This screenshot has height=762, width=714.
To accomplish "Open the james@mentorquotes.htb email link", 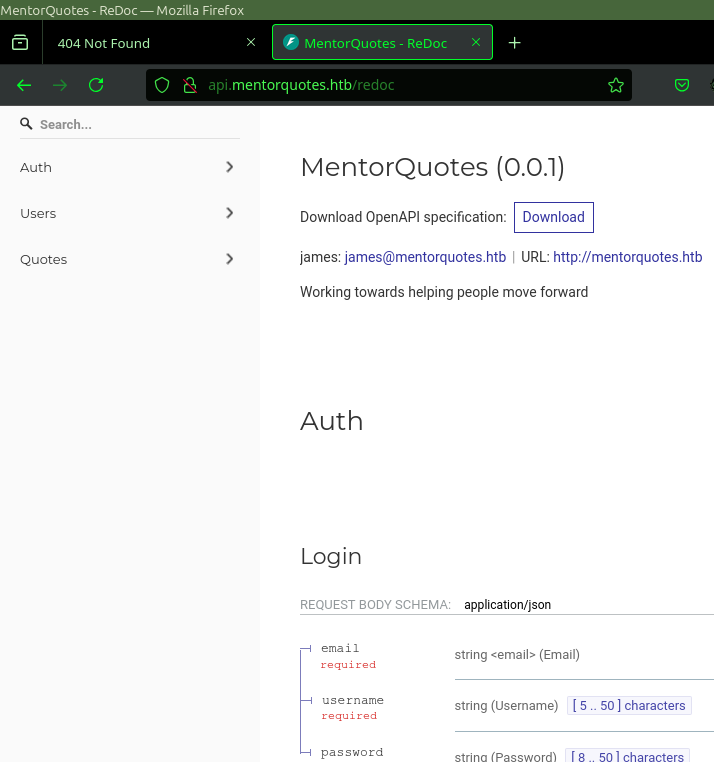I will (x=425, y=257).
